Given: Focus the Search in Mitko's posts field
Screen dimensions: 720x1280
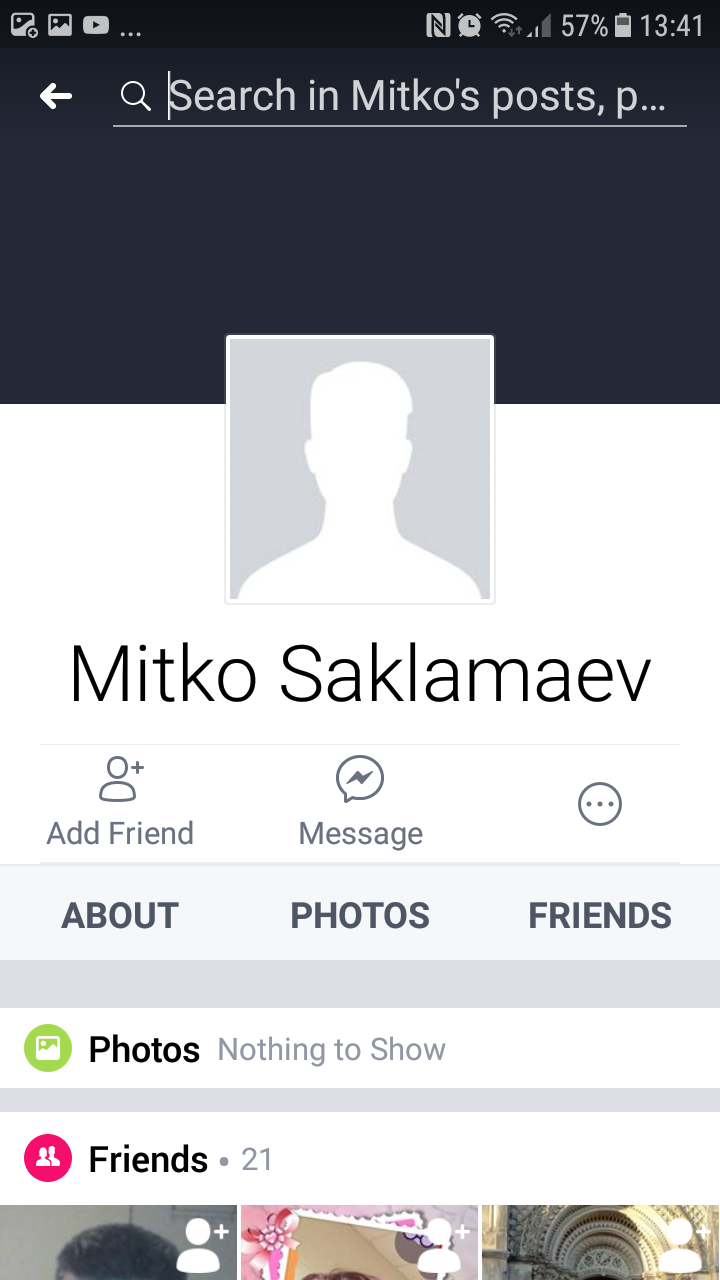Looking at the screenshot, I should tap(400, 97).
